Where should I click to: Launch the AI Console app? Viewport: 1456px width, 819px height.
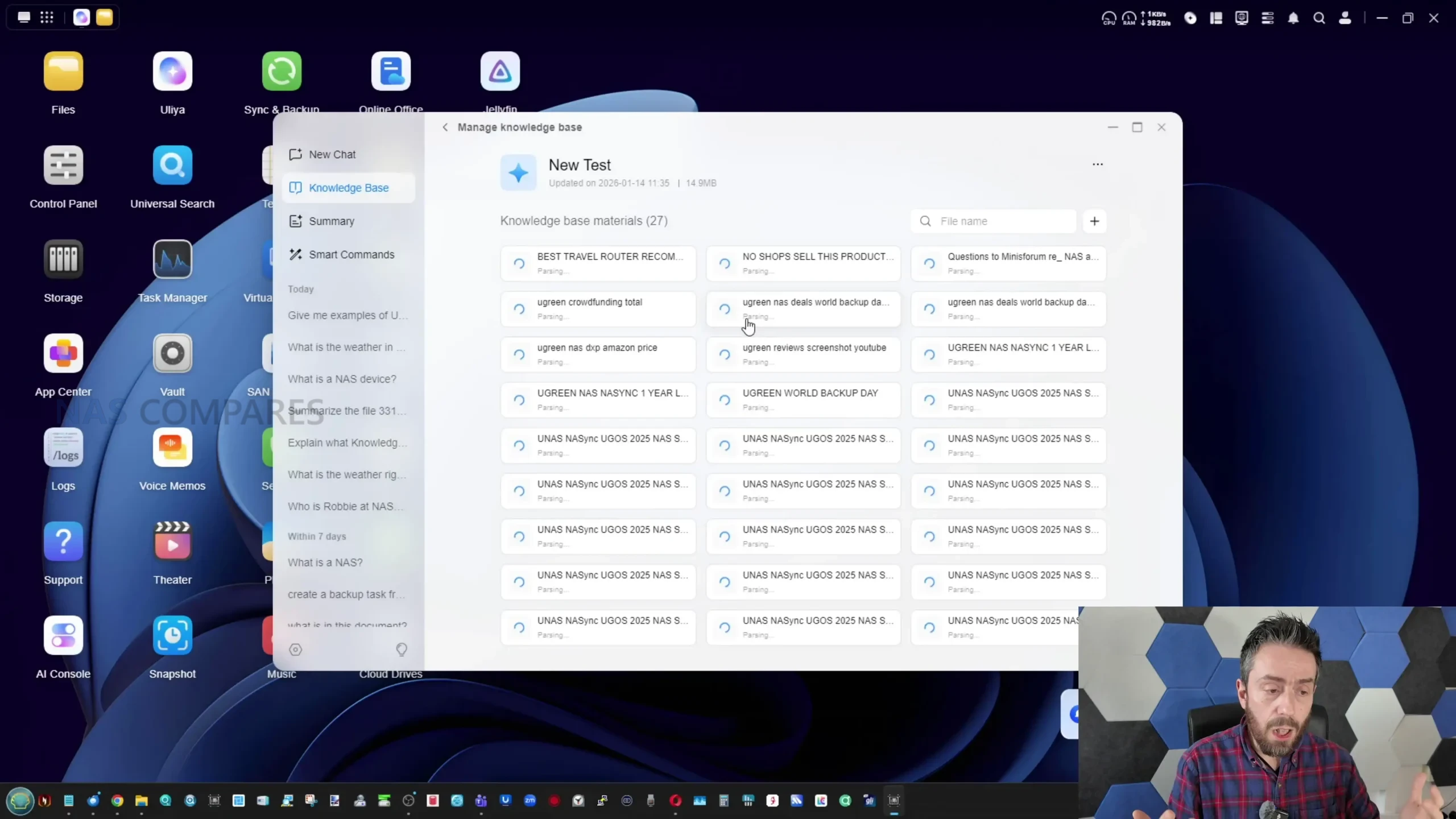(x=63, y=635)
